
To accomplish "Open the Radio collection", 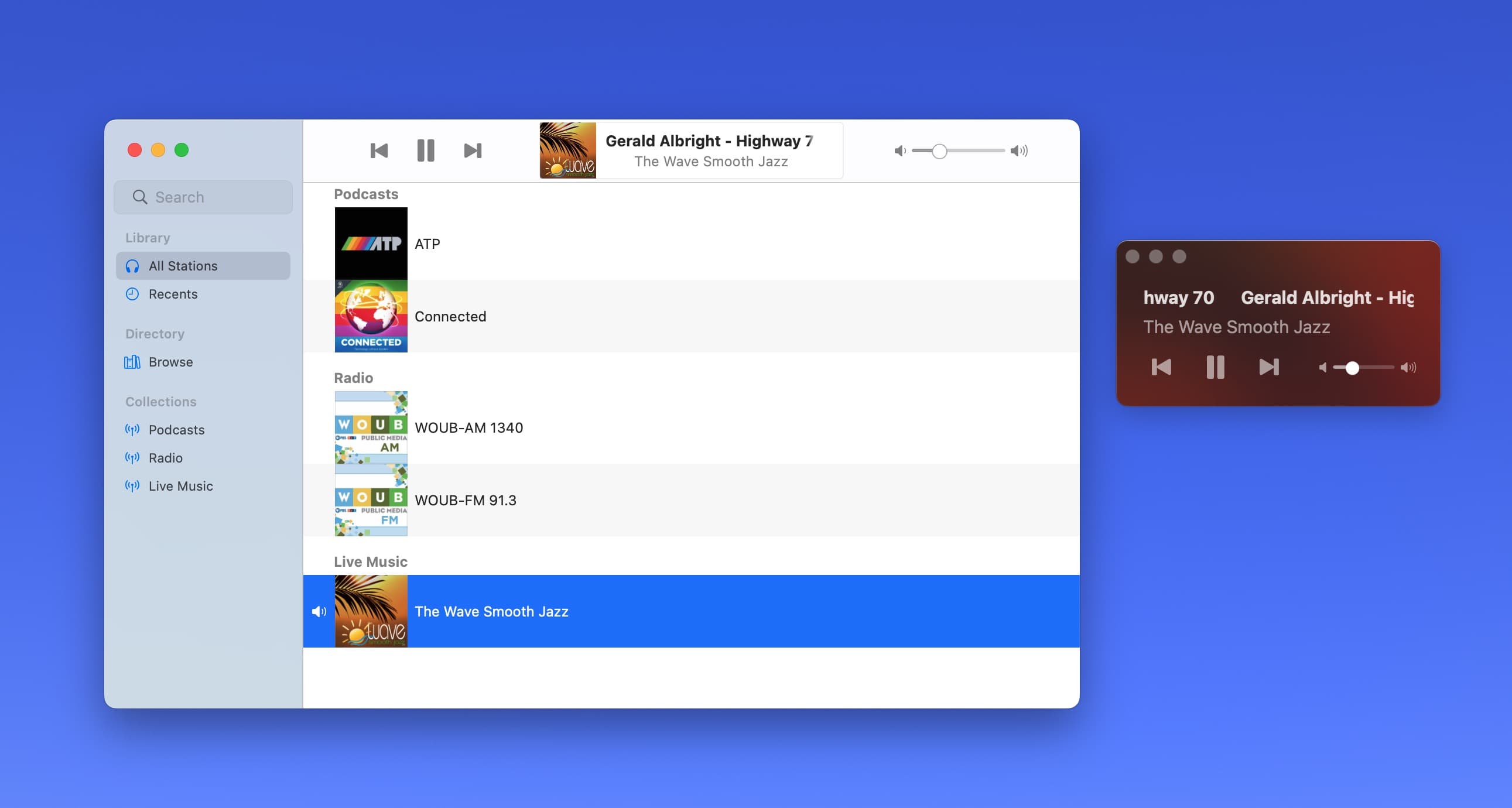I will pos(165,458).
